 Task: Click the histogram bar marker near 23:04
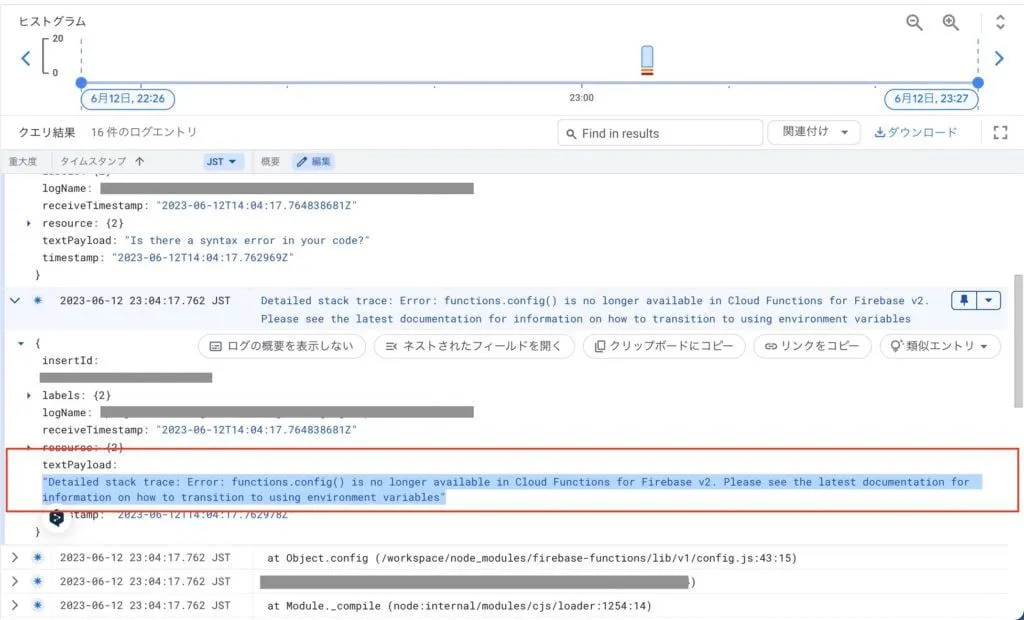(647, 60)
